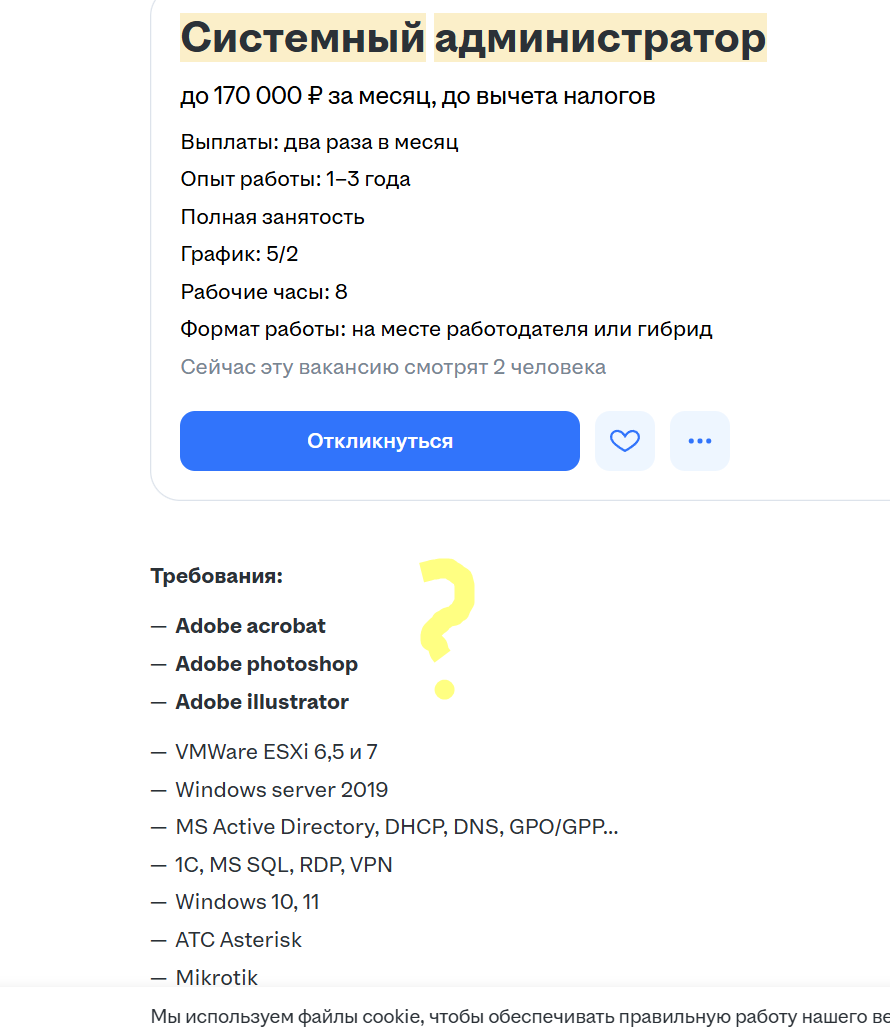Click the Adobe acrobat requirement
Image resolution: width=890 pixels, height=1028 pixels.
click(250, 626)
